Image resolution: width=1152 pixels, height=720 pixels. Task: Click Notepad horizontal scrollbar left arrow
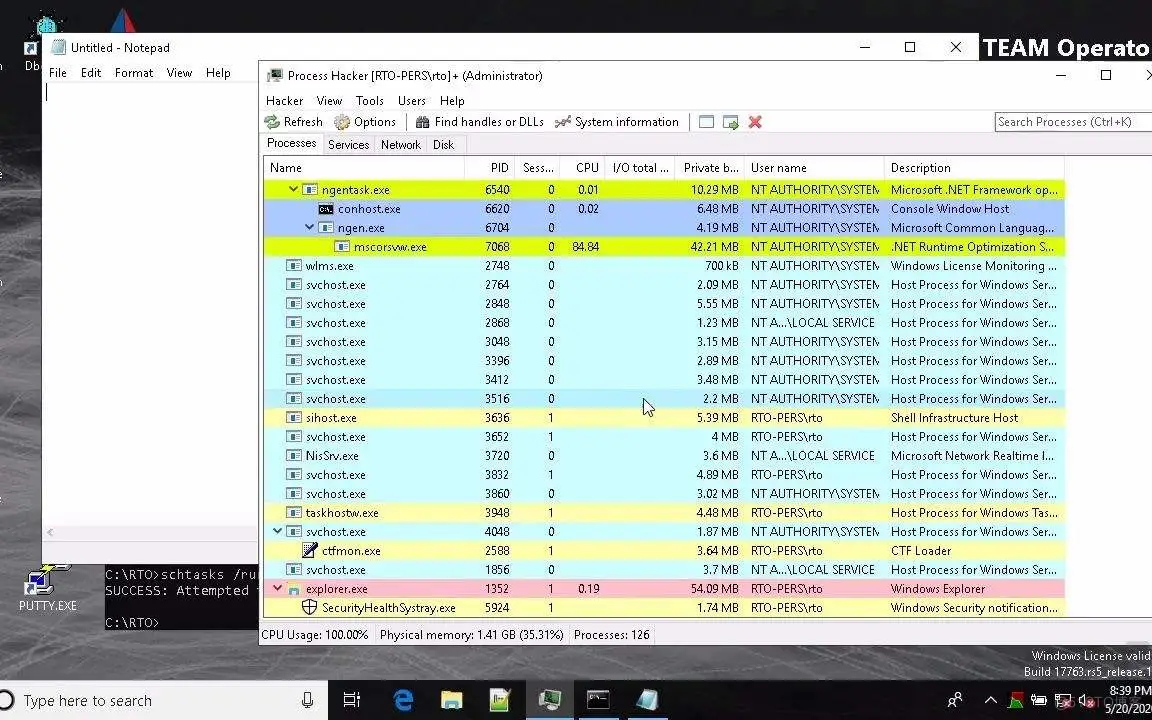[x=50, y=532]
